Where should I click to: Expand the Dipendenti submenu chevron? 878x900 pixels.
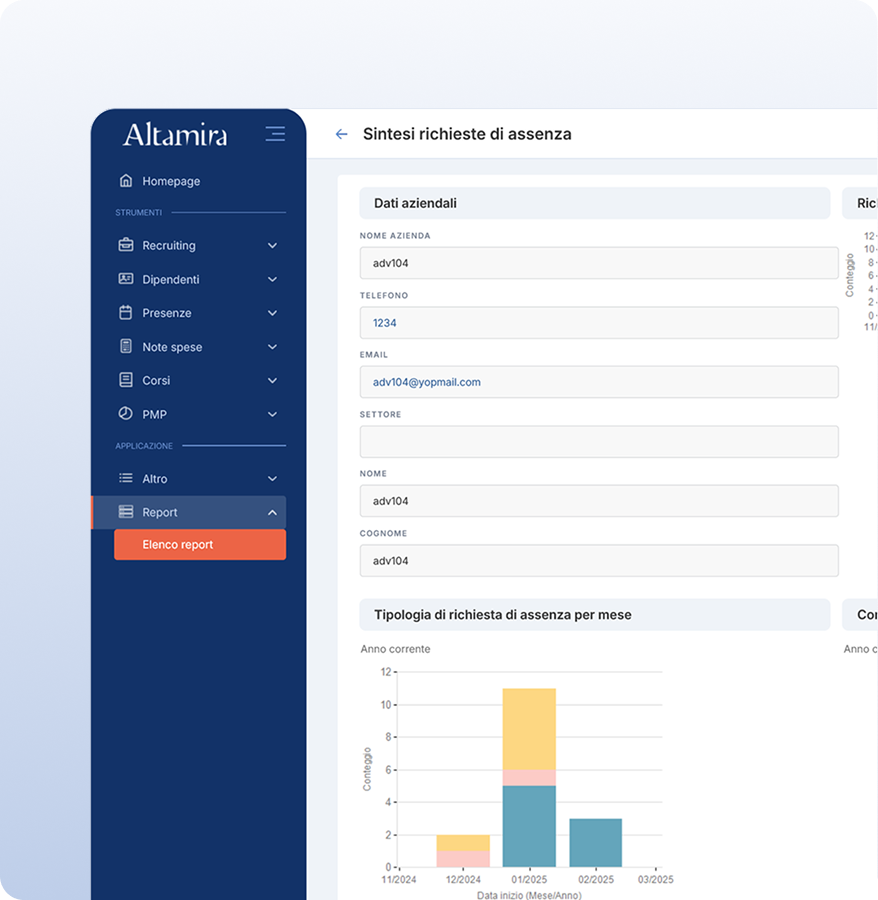click(272, 280)
